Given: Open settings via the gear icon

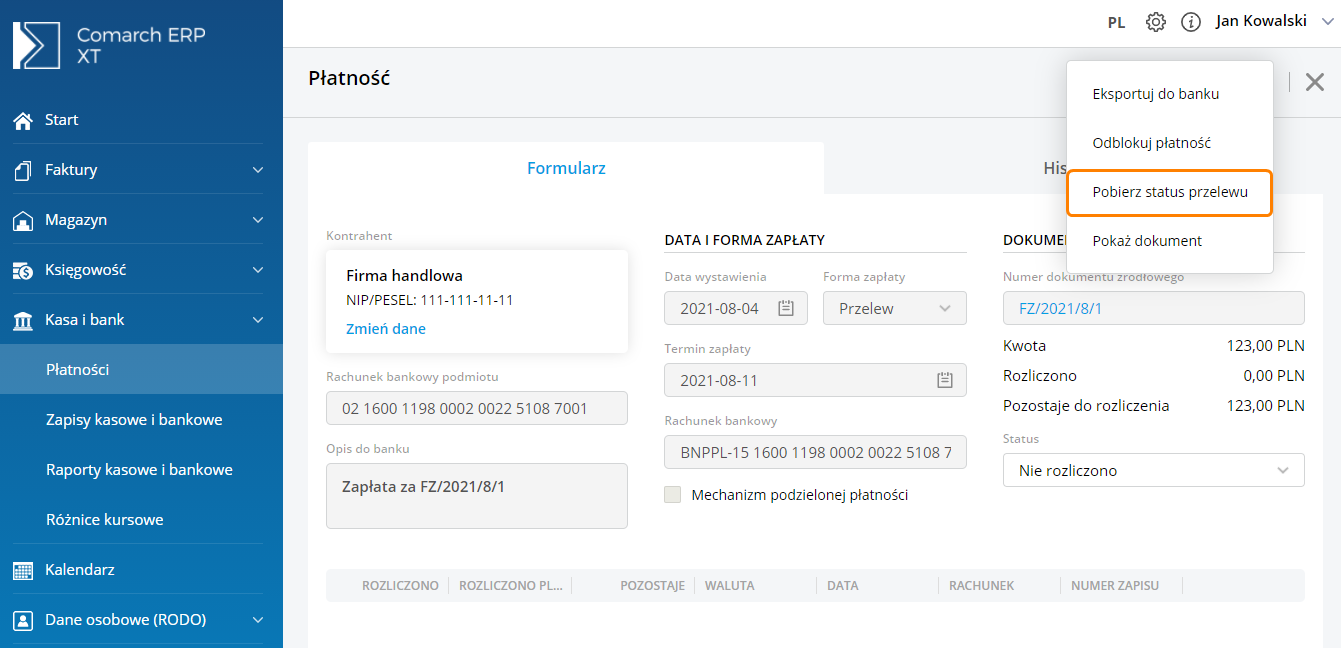Looking at the screenshot, I should pyautogui.click(x=1156, y=22).
